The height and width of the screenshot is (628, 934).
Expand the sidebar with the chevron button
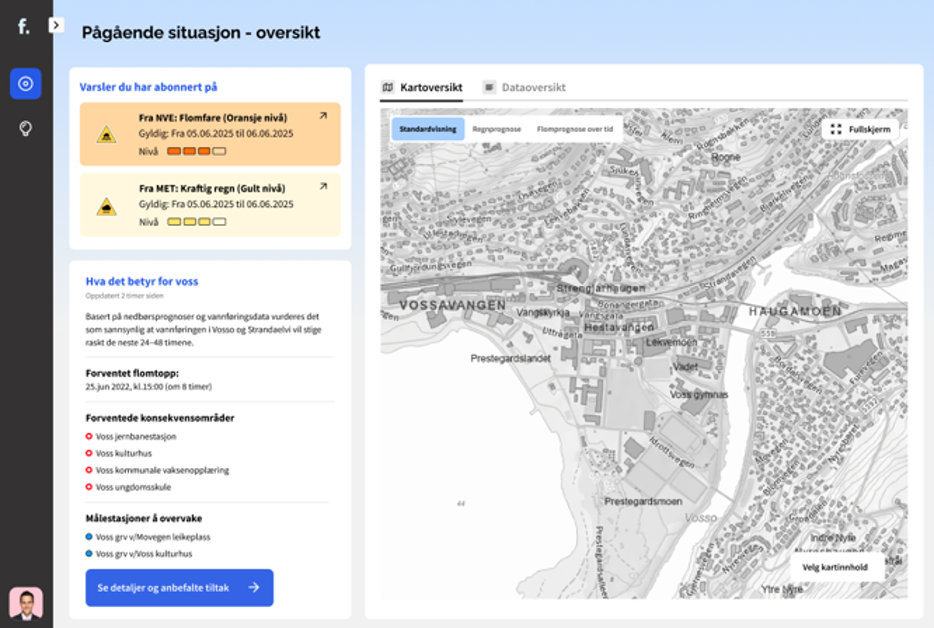[56, 25]
